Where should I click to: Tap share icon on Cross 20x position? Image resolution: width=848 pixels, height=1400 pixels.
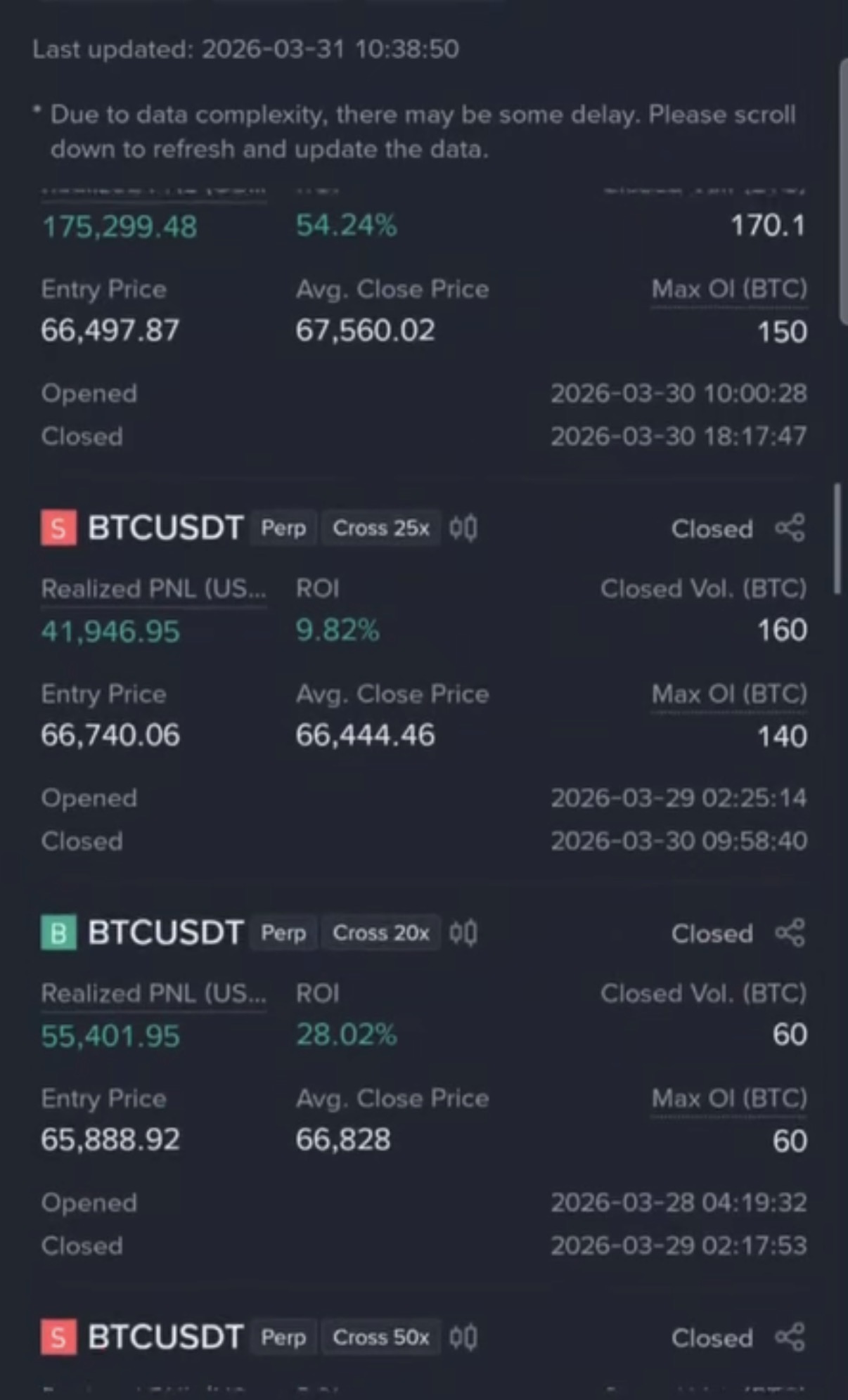(x=790, y=933)
